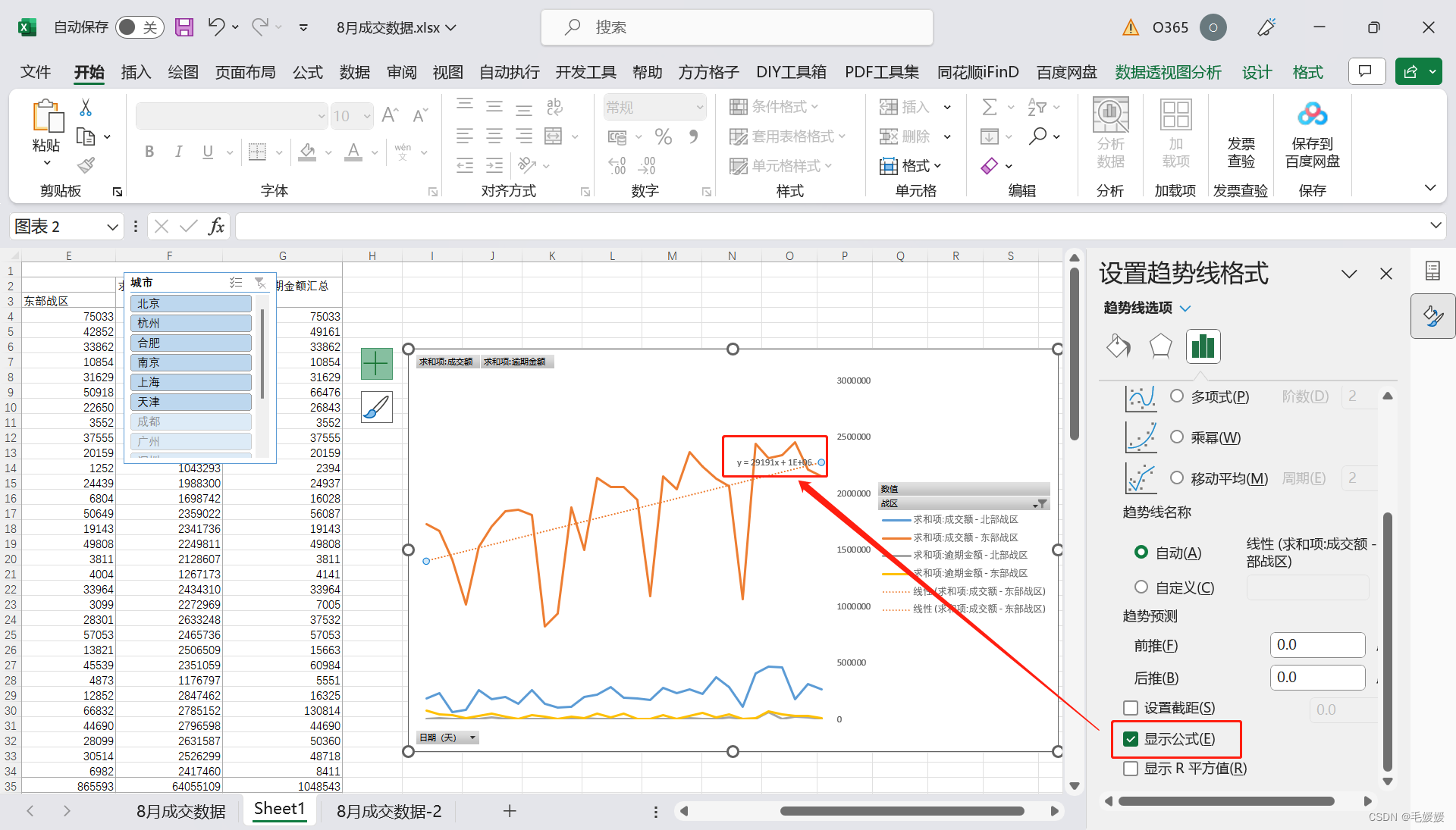Screen dimensions: 1456x830
Task: Select Power trendline radio button
Action: (1177, 437)
